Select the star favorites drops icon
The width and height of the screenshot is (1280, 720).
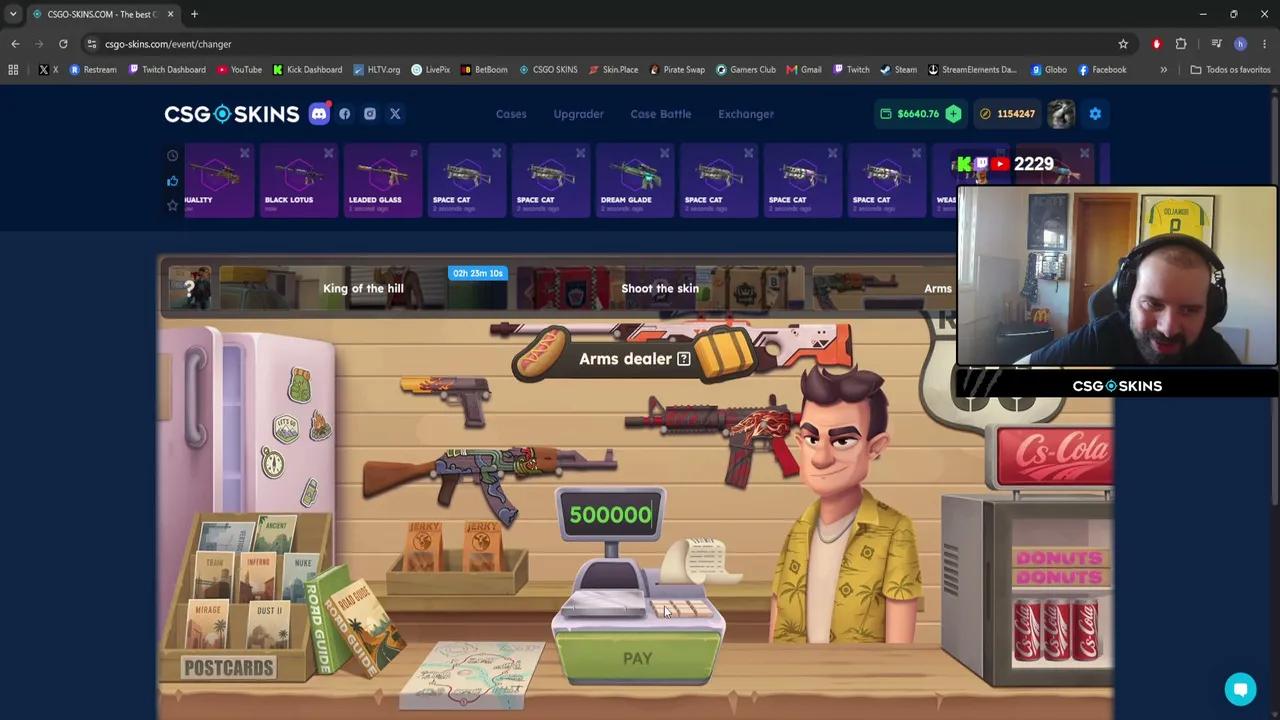coord(172,205)
